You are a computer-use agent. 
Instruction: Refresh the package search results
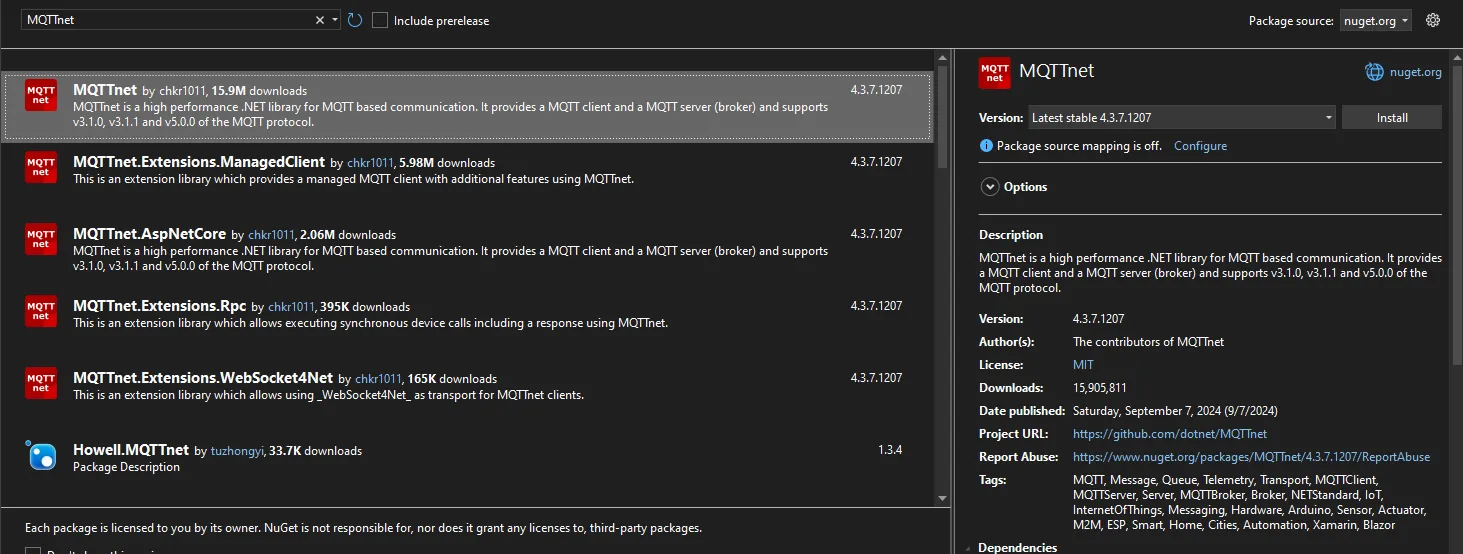coord(355,20)
